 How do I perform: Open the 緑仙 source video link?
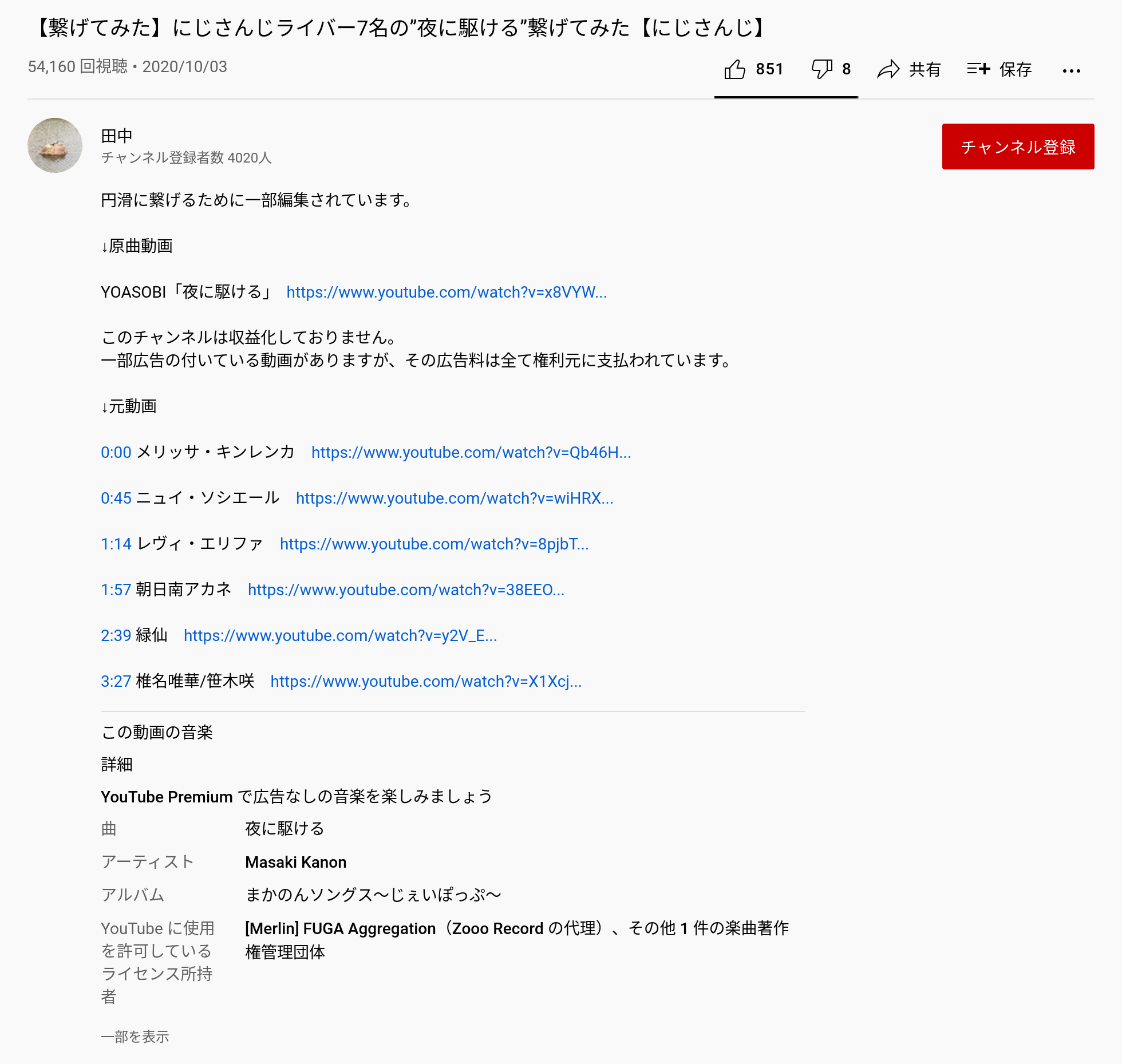[x=340, y=635]
